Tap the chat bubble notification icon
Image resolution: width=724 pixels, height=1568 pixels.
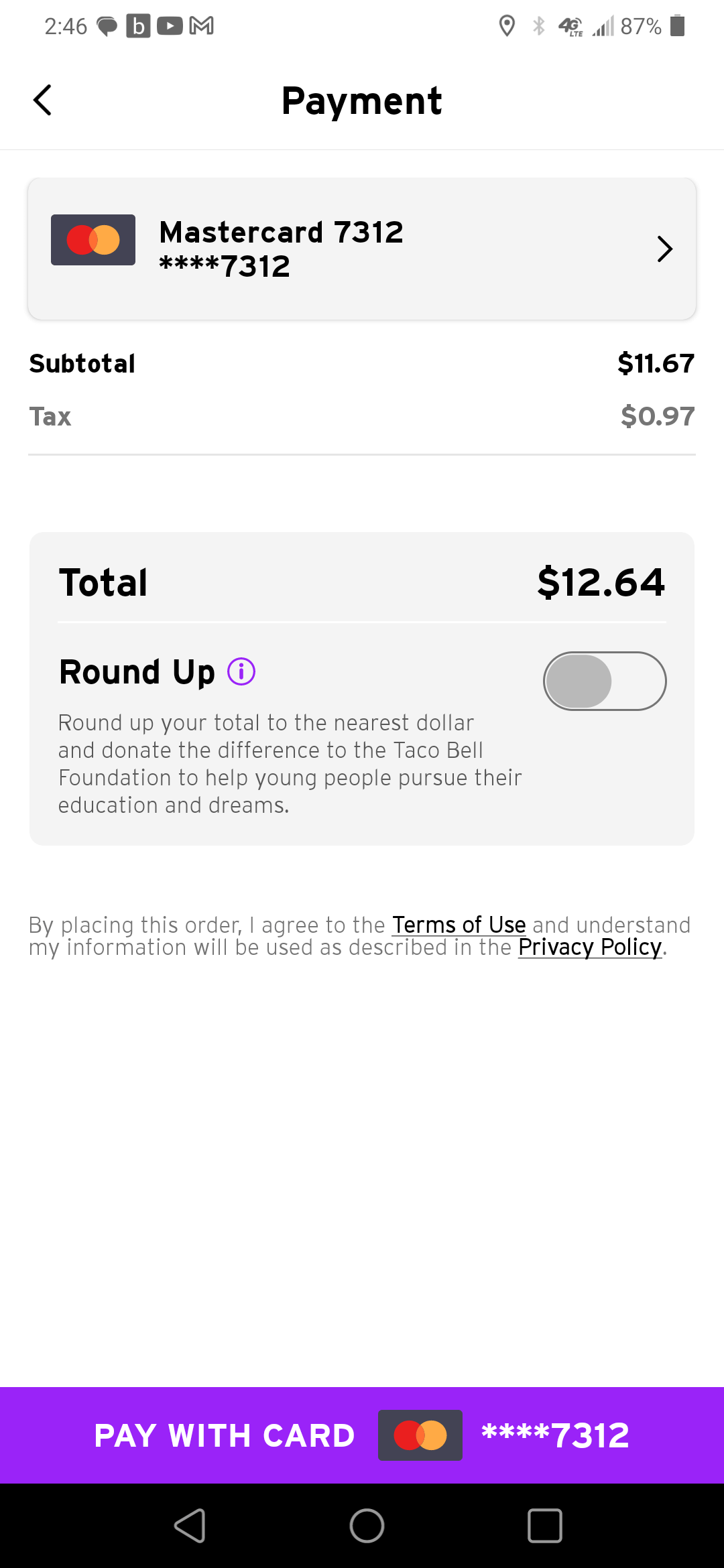[x=107, y=26]
